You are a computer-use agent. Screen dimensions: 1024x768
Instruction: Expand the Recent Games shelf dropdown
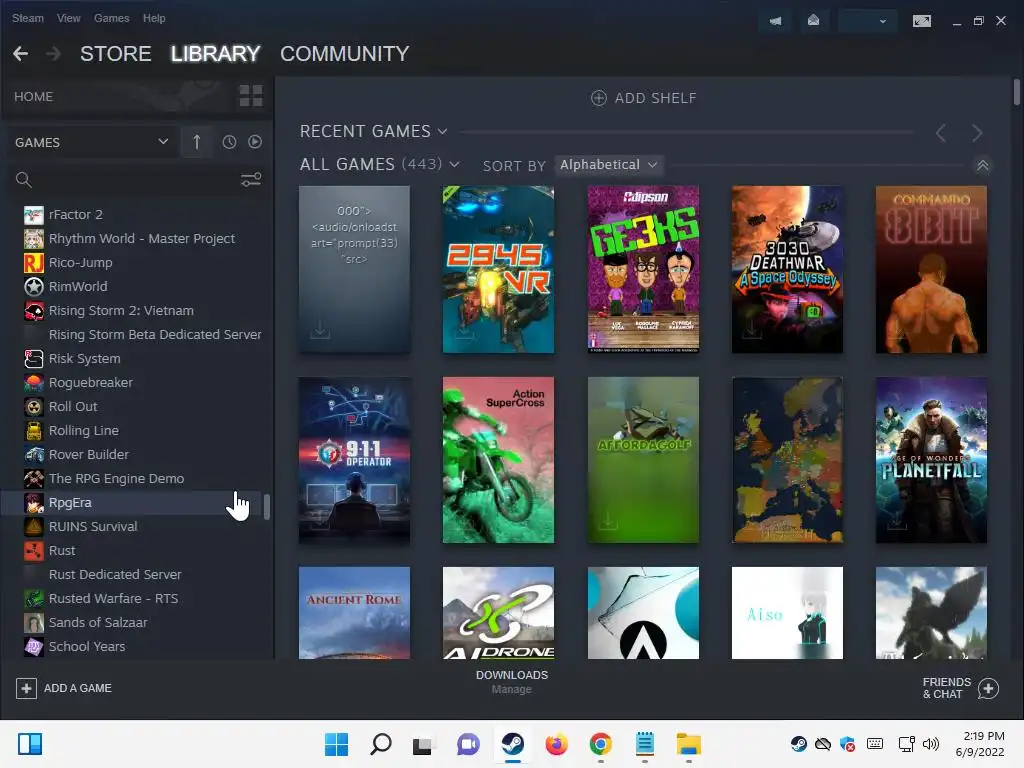tap(442, 131)
